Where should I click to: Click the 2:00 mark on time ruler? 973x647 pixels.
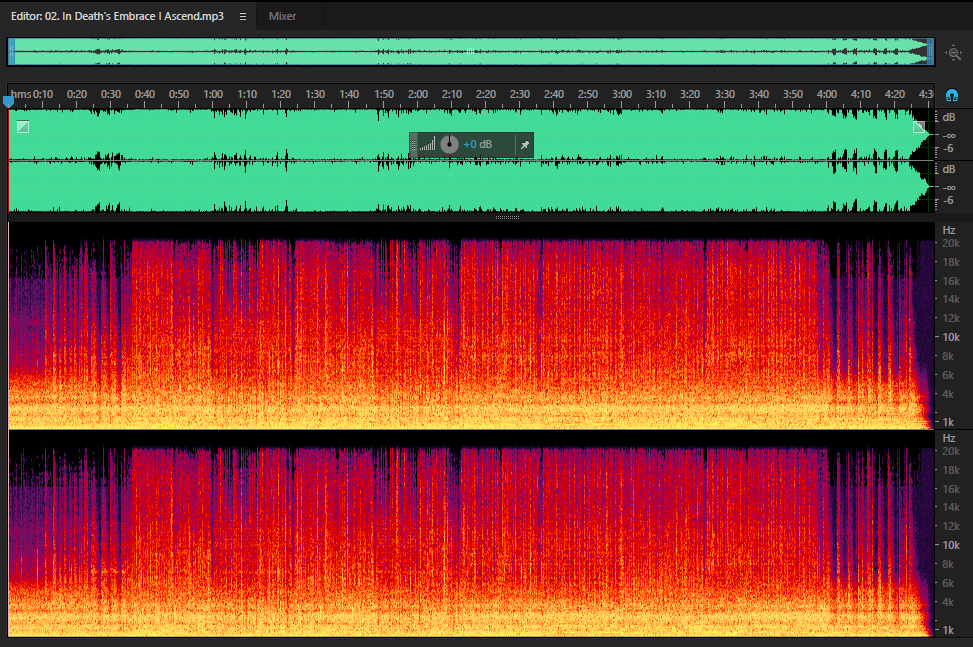click(x=418, y=94)
